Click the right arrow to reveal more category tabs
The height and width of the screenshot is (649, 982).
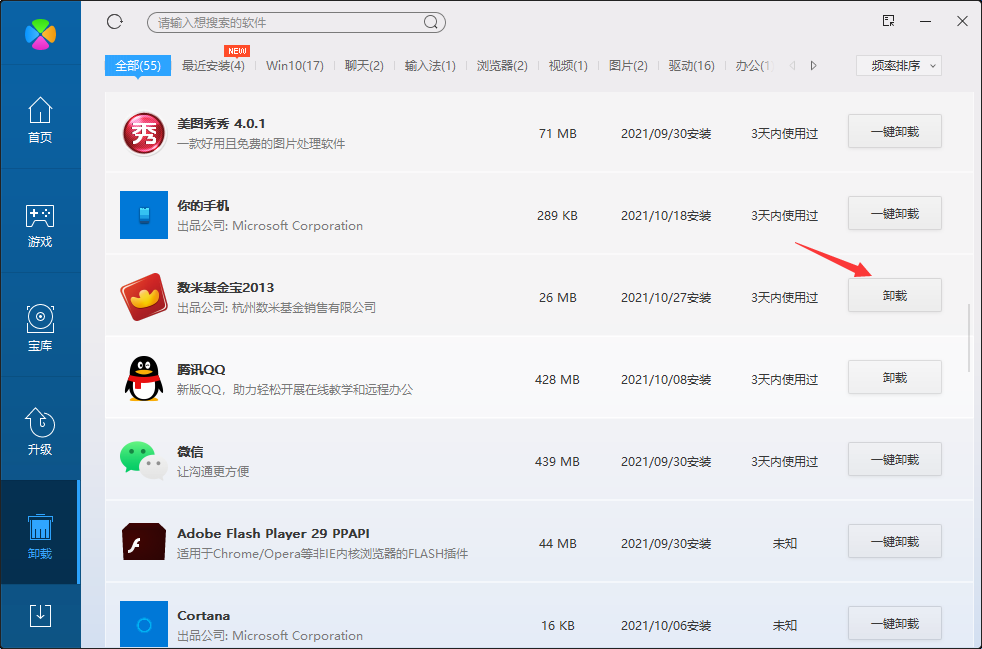click(812, 64)
